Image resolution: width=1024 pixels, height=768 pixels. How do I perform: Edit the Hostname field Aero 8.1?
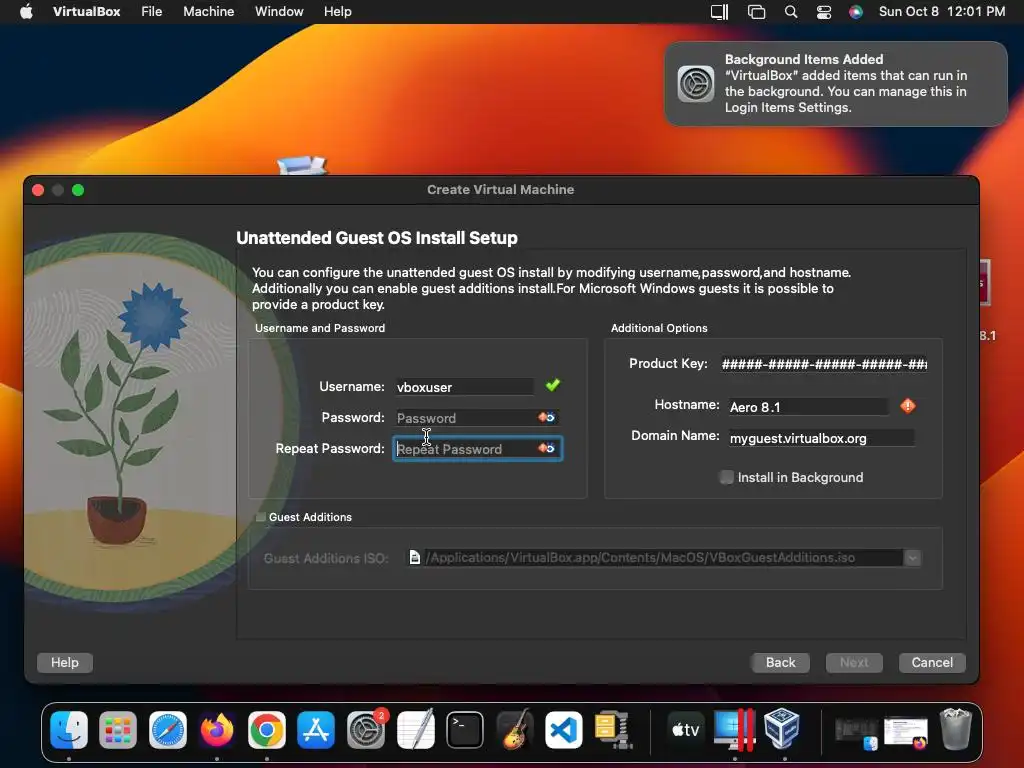(808, 407)
